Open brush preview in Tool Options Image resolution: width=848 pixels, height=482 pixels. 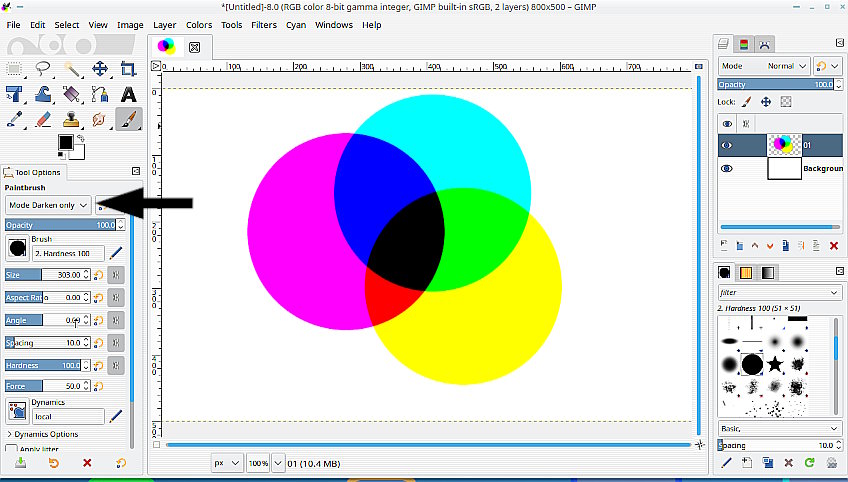click(x=17, y=248)
